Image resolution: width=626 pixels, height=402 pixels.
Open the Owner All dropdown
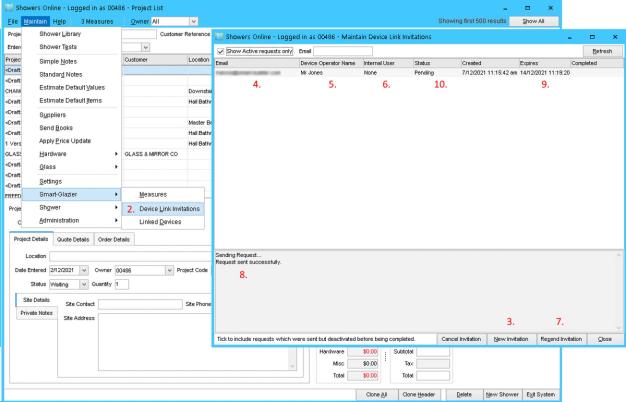pyautogui.click(x=193, y=22)
